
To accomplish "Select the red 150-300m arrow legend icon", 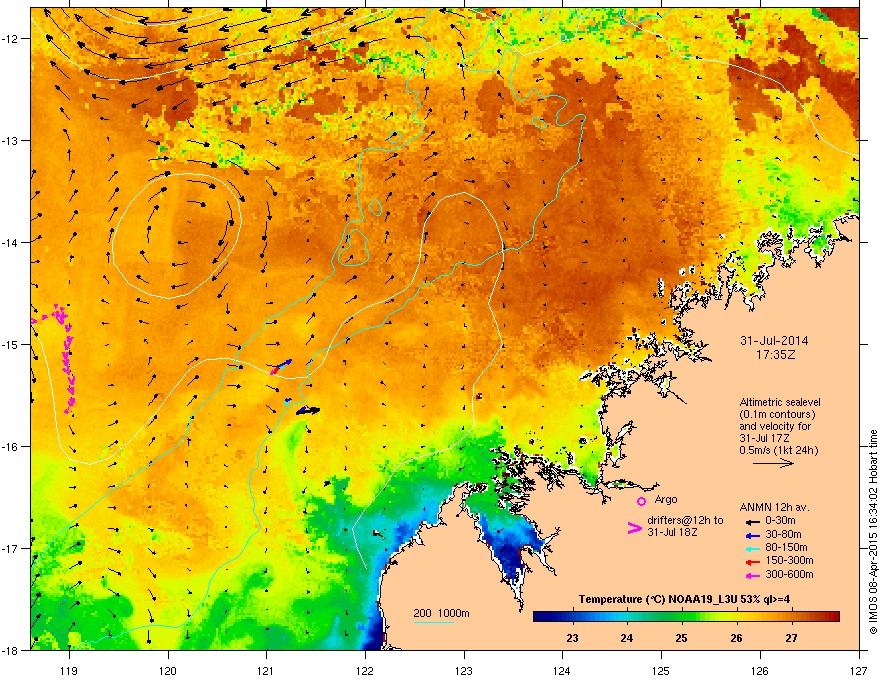I will (753, 562).
